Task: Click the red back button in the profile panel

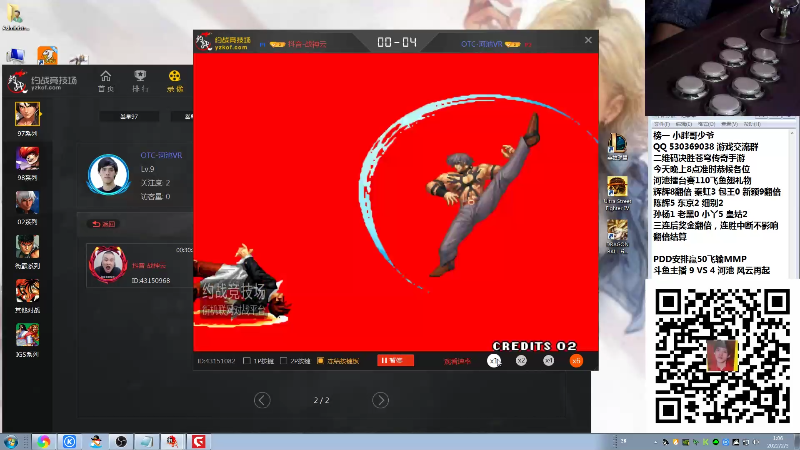Action: [x=104, y=224]
